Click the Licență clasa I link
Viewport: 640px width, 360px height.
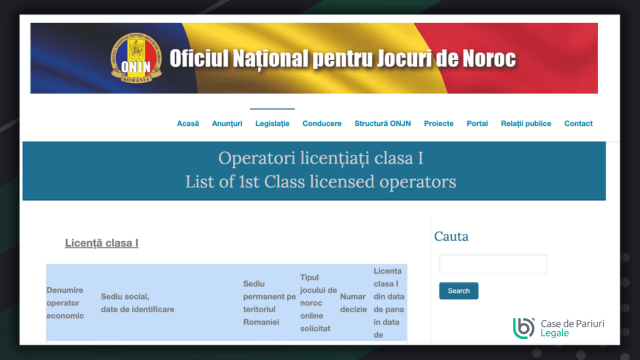(x=102, y=243)
